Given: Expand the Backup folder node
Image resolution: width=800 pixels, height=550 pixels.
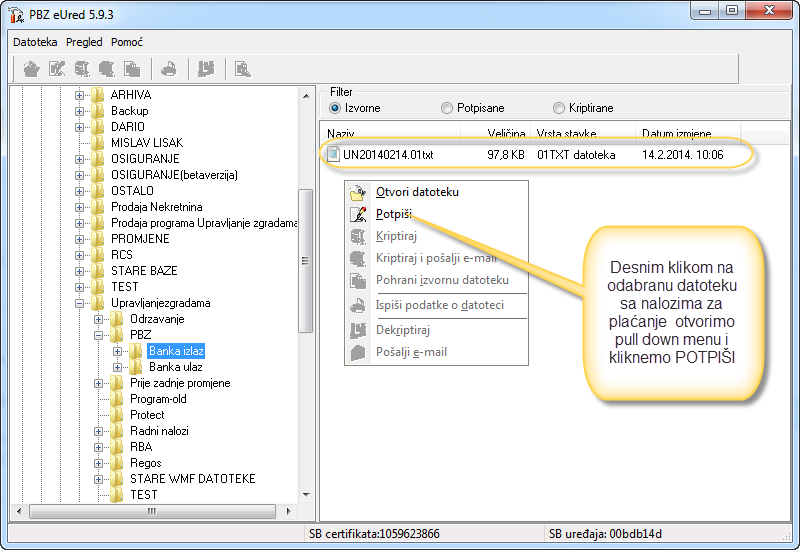Looking at the screenshot, I should [79, 111].
